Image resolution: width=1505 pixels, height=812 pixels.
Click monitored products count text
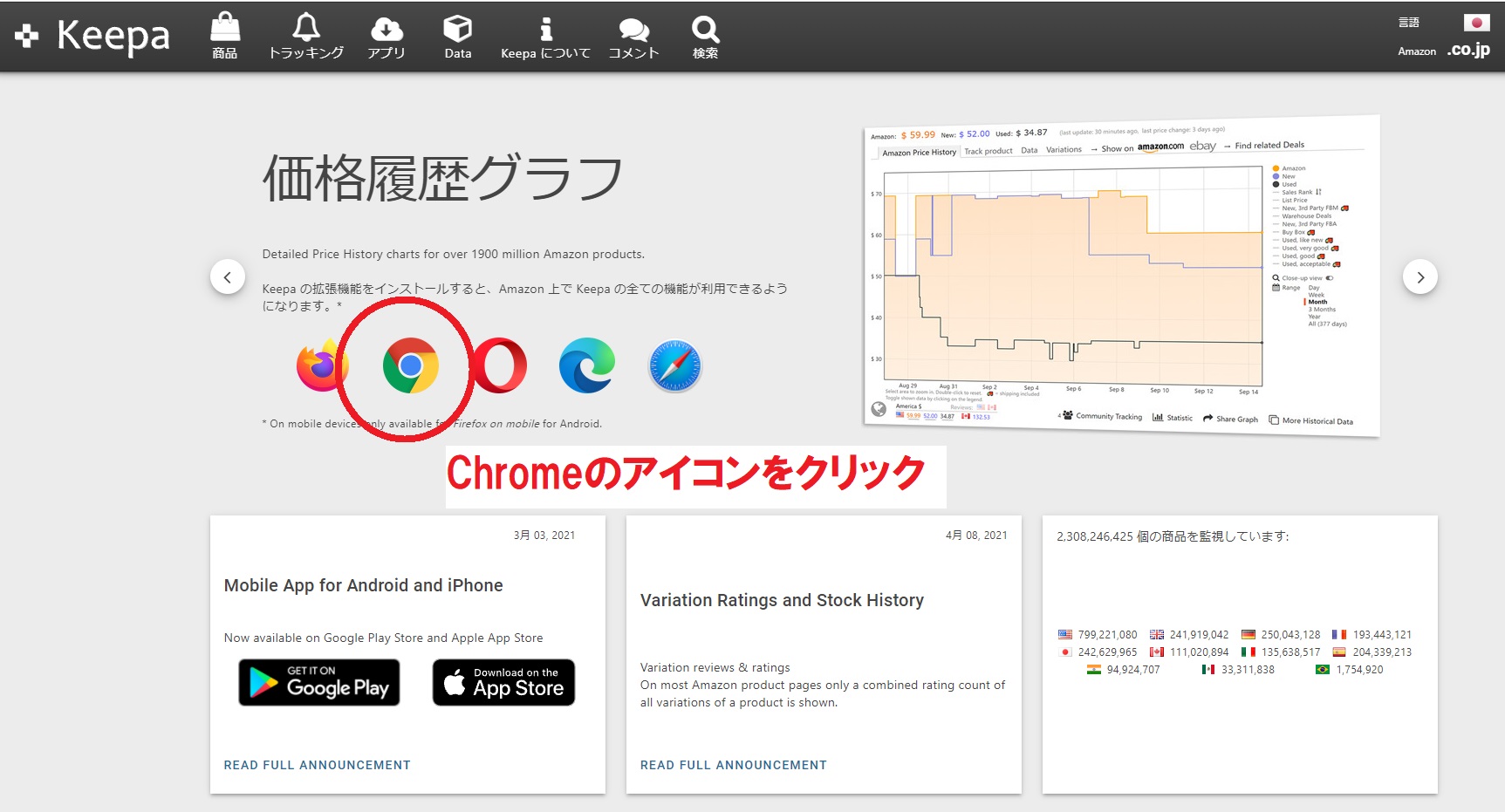point(1173,536)
